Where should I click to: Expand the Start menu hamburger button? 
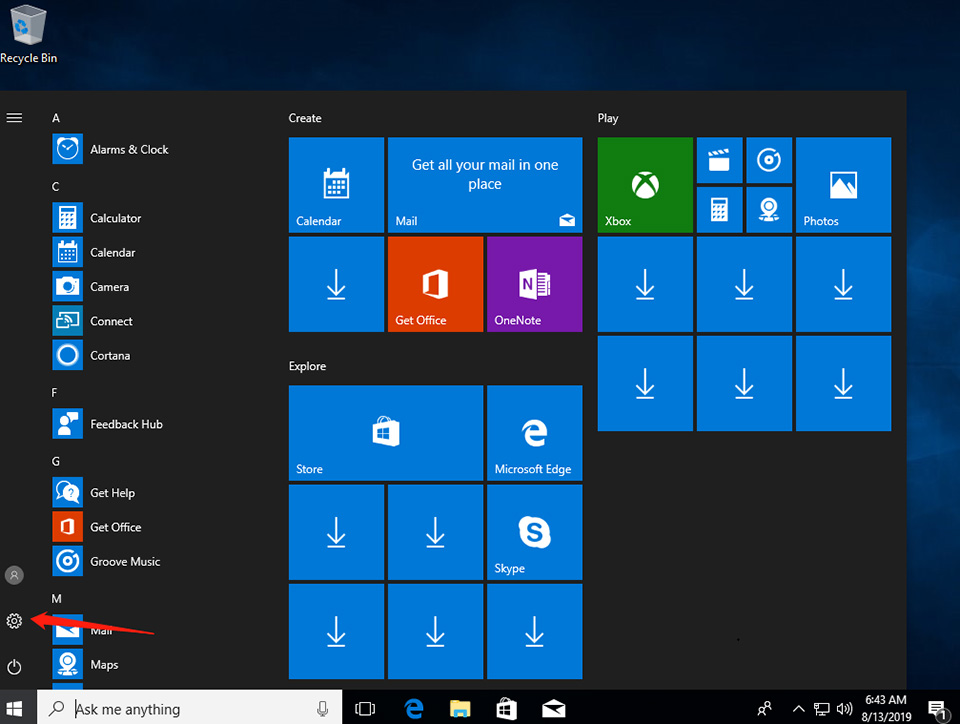[14, 118]
